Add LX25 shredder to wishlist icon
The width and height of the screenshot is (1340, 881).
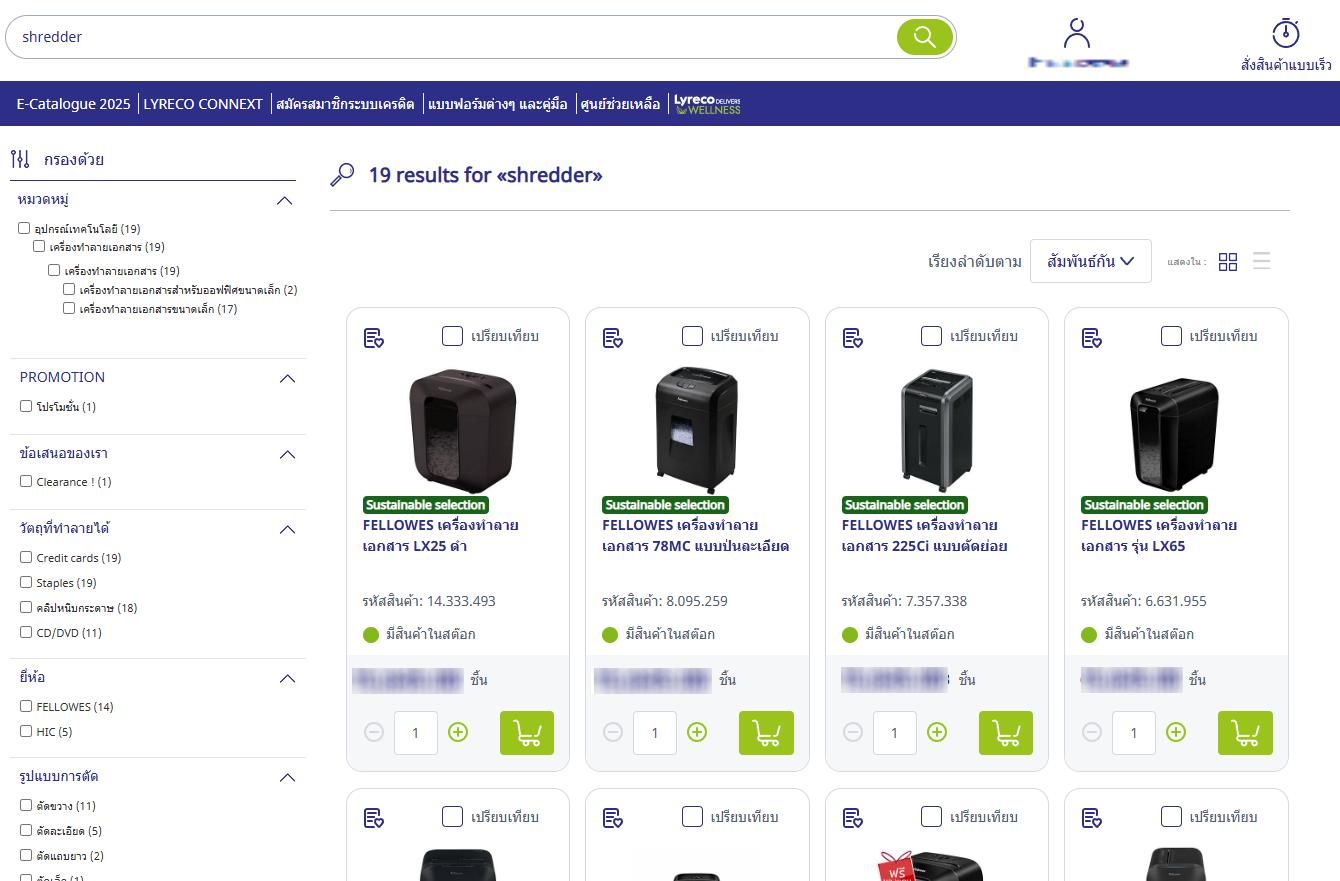pos(374,338)
